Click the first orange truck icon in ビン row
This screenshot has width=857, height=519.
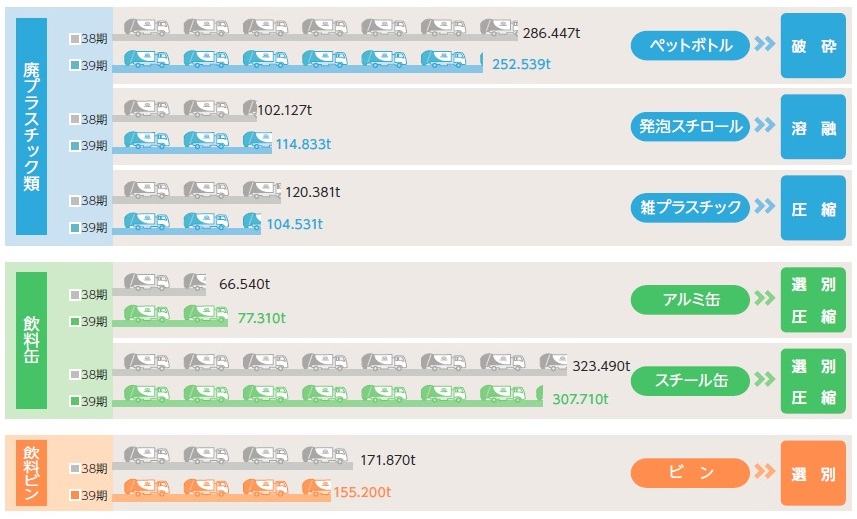tap(146, 488)
